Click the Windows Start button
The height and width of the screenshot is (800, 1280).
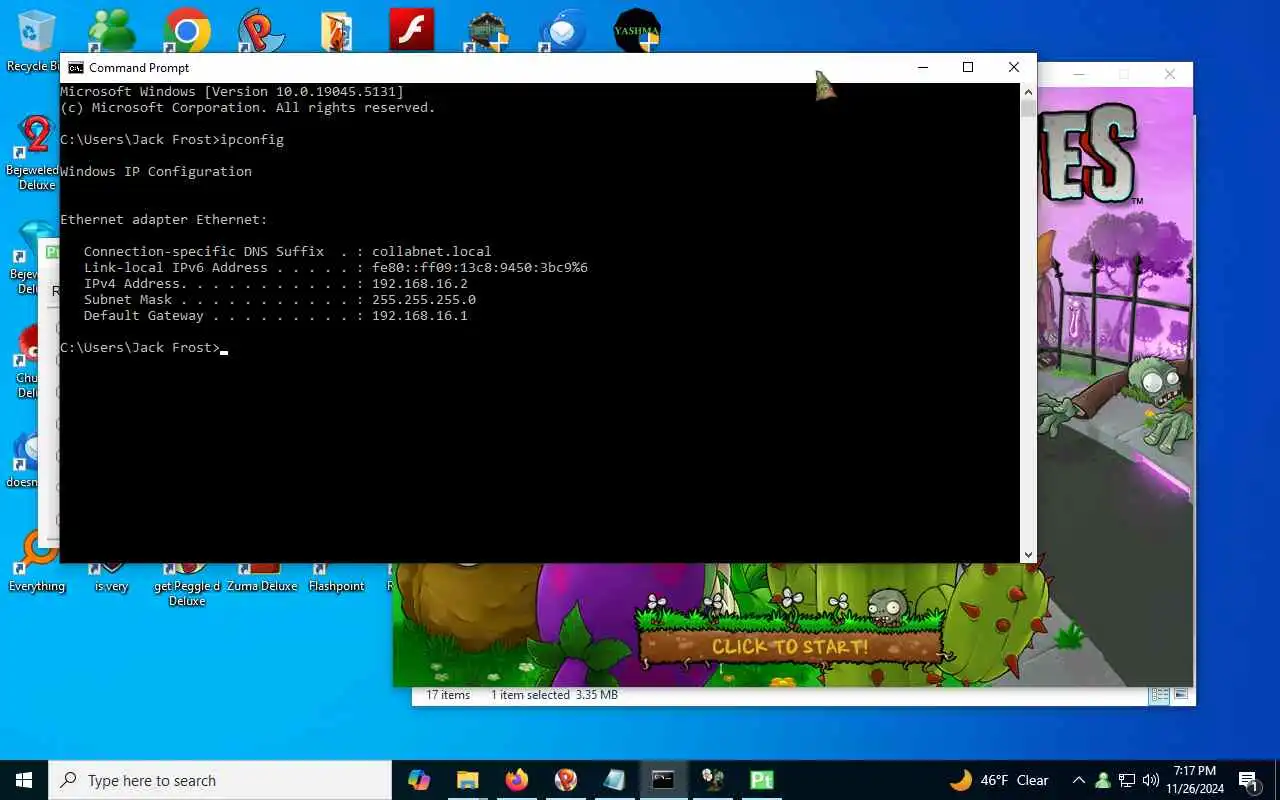(x=24, y=780)
